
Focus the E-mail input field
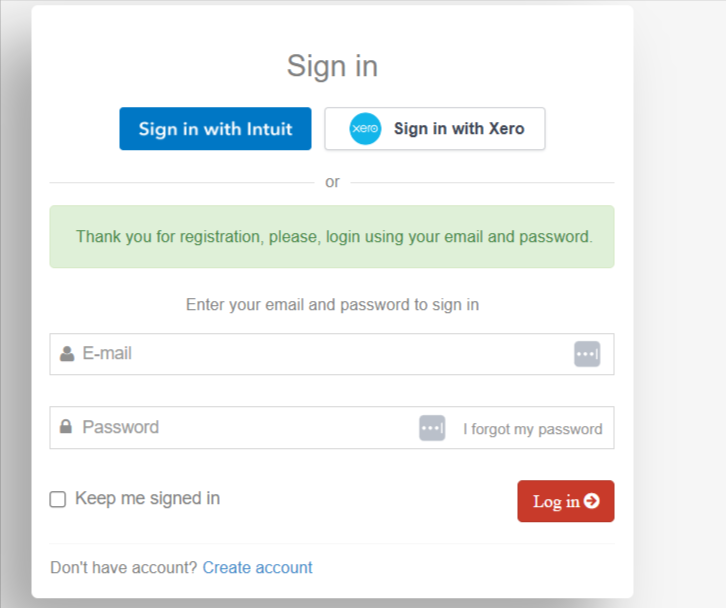(320, 354)
